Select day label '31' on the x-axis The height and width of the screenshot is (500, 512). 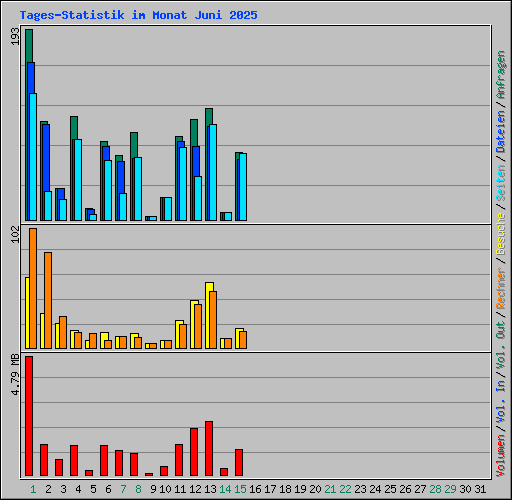pyautogui.click(x=480, y=489)
